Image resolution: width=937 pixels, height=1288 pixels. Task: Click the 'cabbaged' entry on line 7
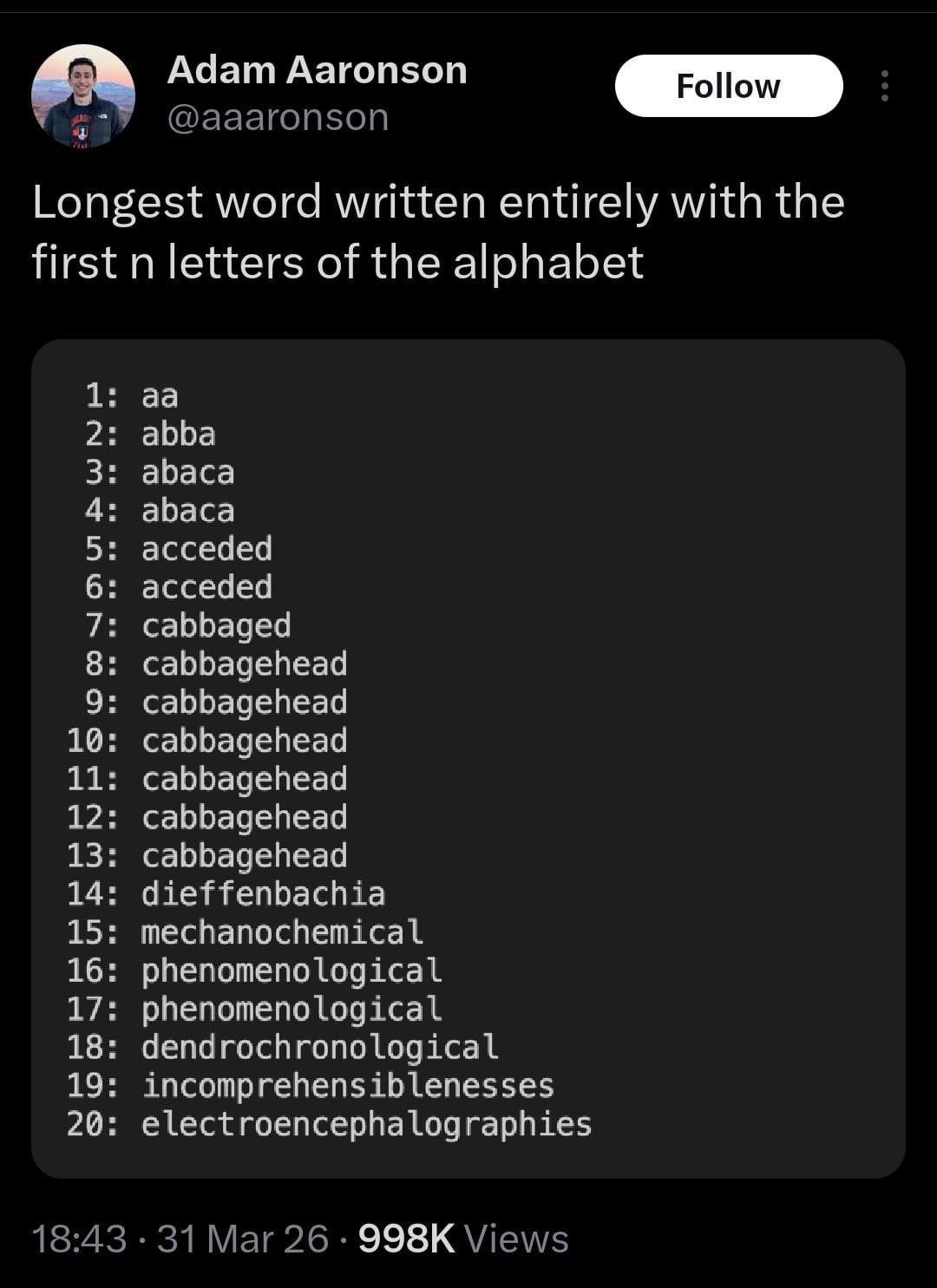(216, 626)
